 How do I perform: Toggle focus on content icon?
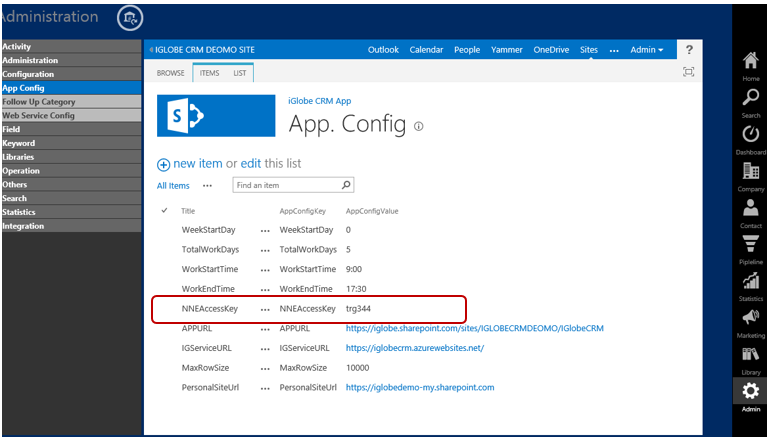[688, 72]
